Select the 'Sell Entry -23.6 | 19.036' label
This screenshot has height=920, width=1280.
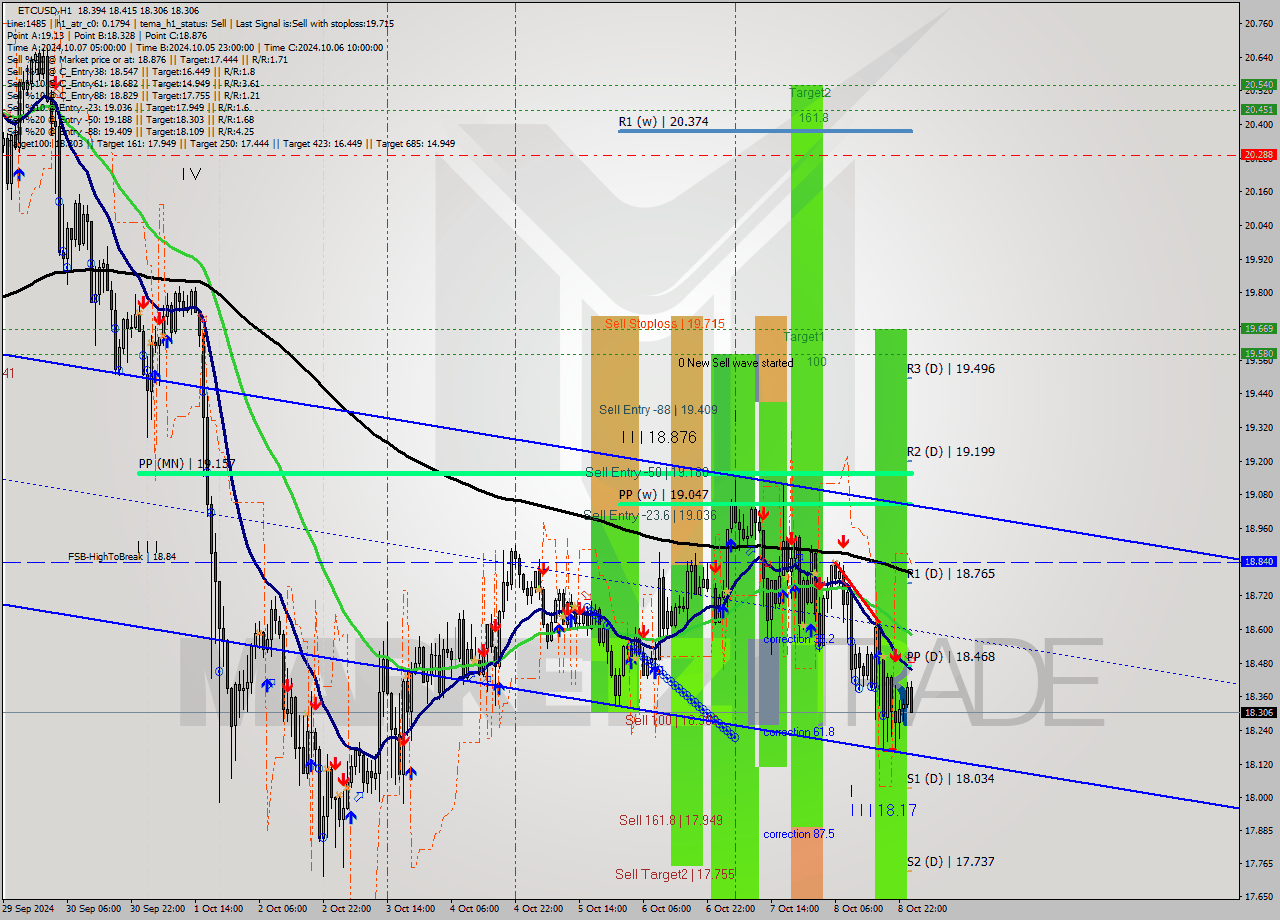click(x=650, y=515)
